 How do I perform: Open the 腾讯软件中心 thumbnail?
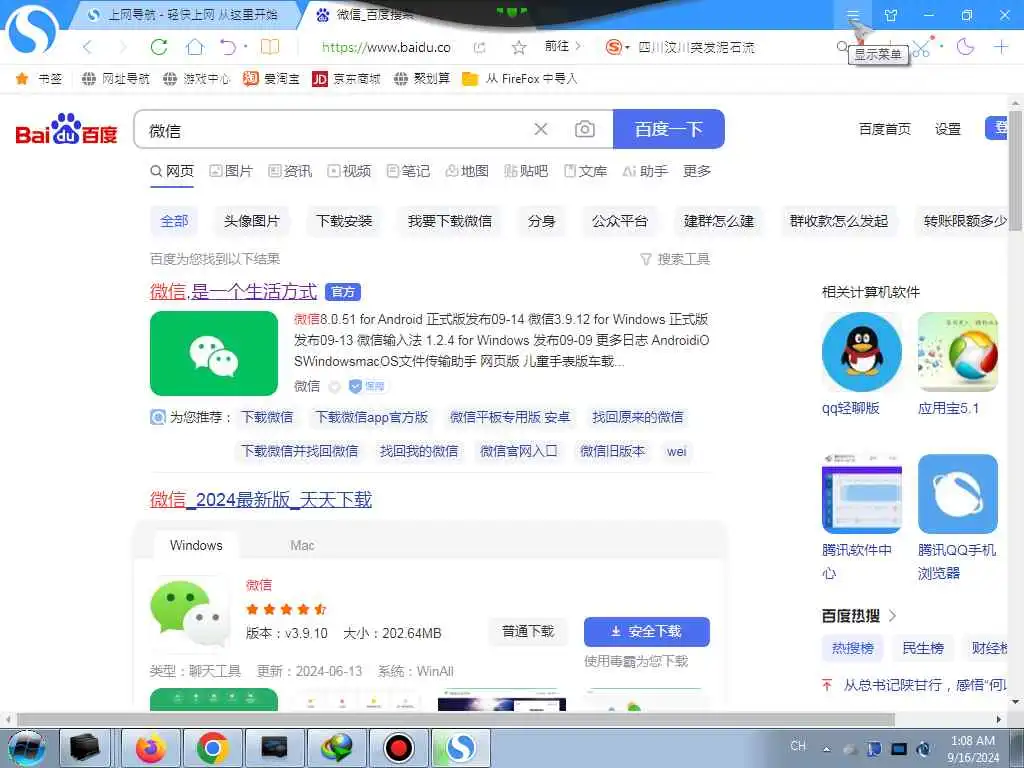point(861,494)
